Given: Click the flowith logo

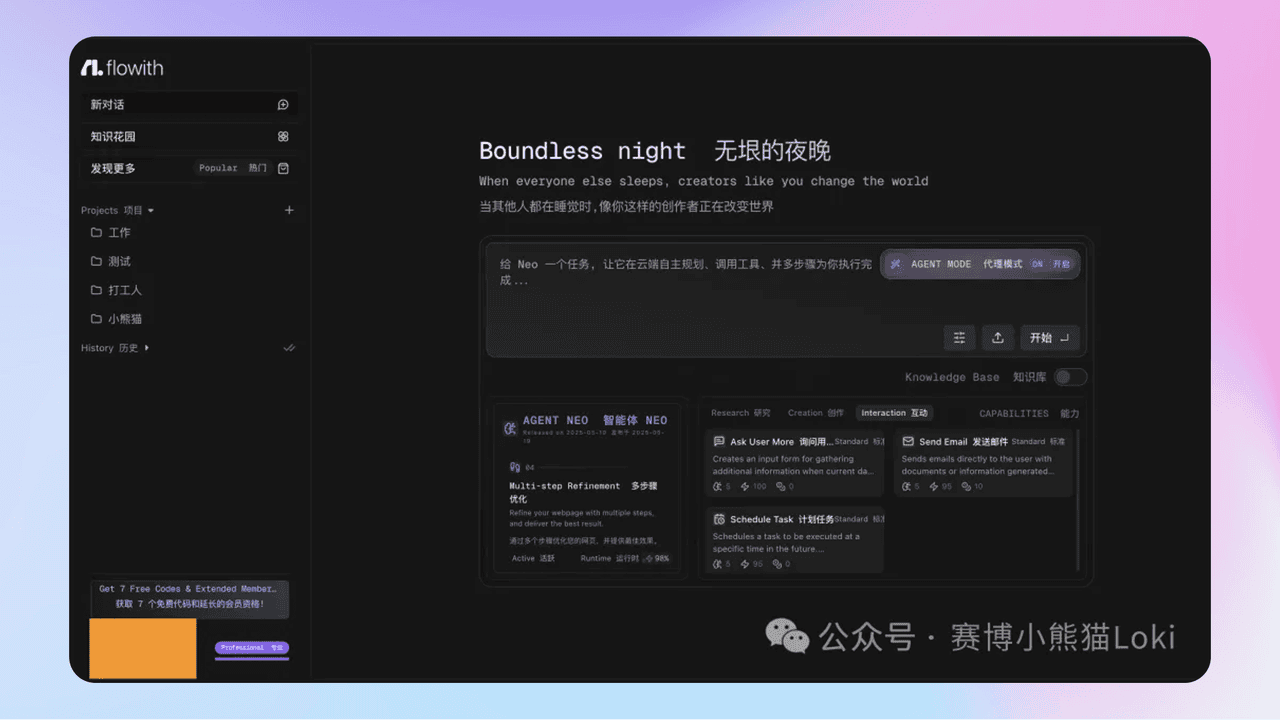Looking at the screenshot, I should point(122,68).
